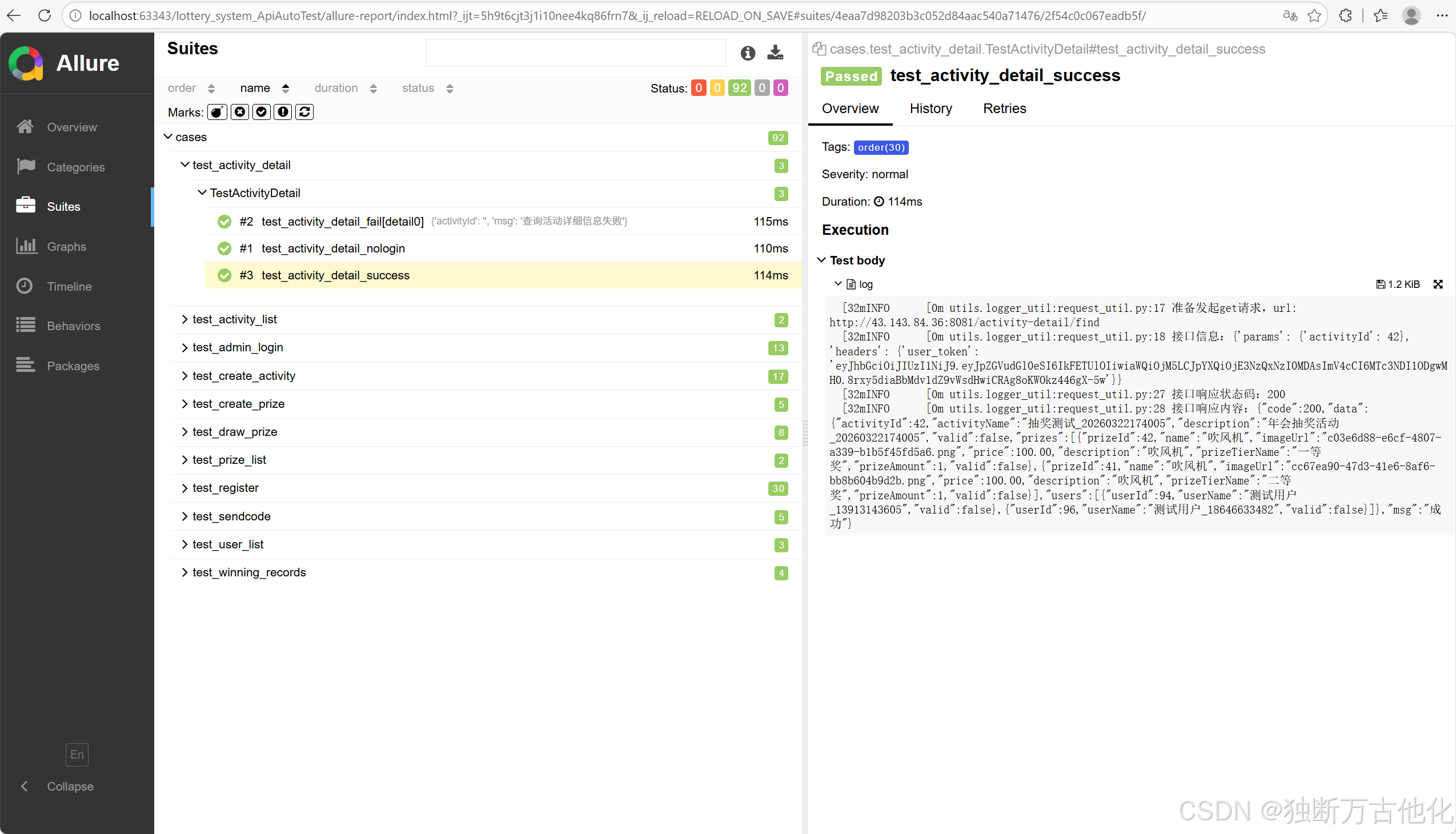
Task: Toggle the retries mark filter
Action: [304, 112]
